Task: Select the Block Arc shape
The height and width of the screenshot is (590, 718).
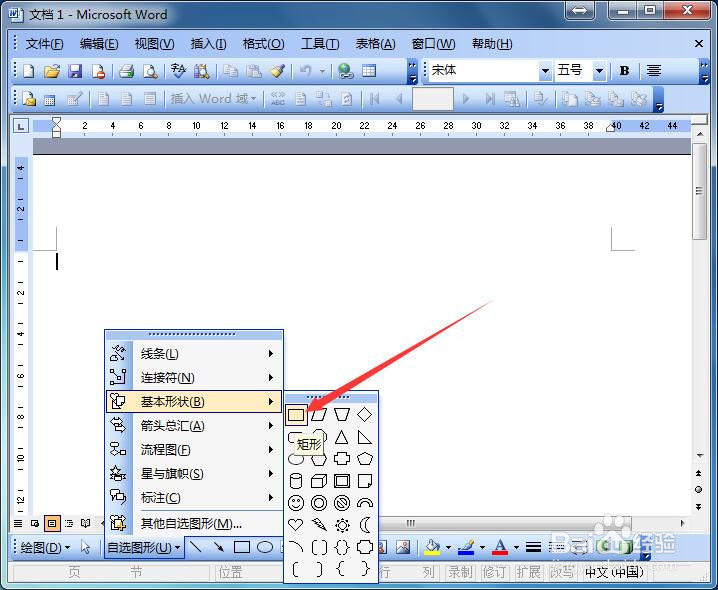Action: 364,503
